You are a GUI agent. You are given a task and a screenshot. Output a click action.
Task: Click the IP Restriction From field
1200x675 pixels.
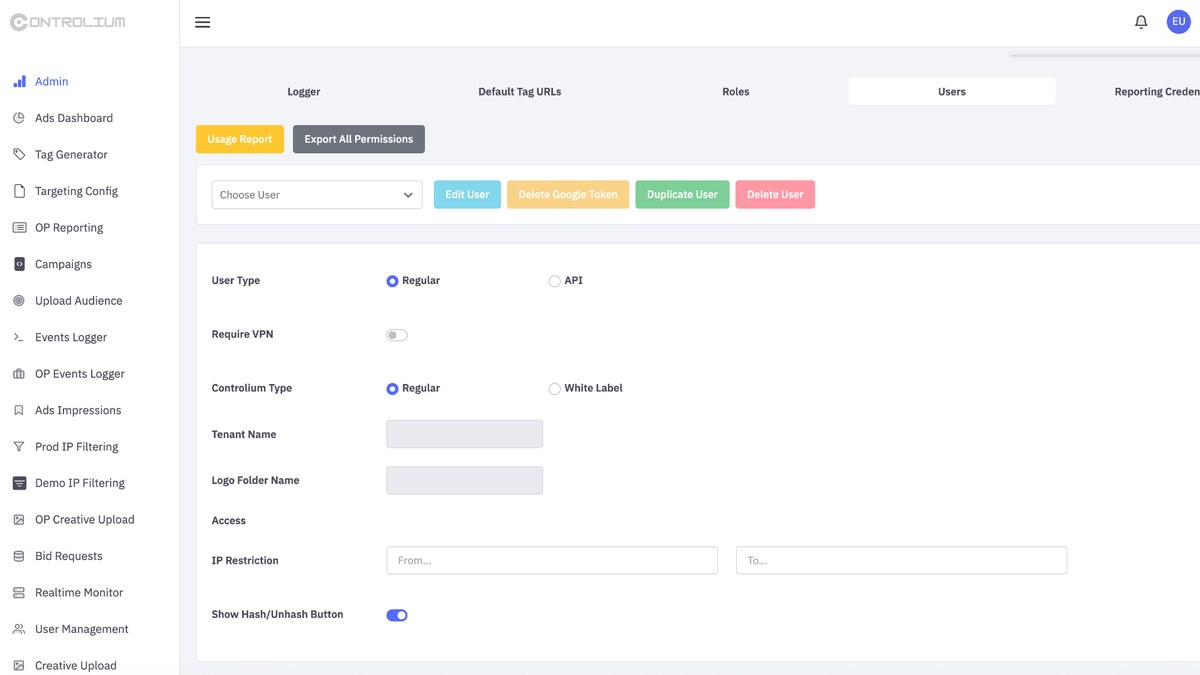tap(552, 560)
